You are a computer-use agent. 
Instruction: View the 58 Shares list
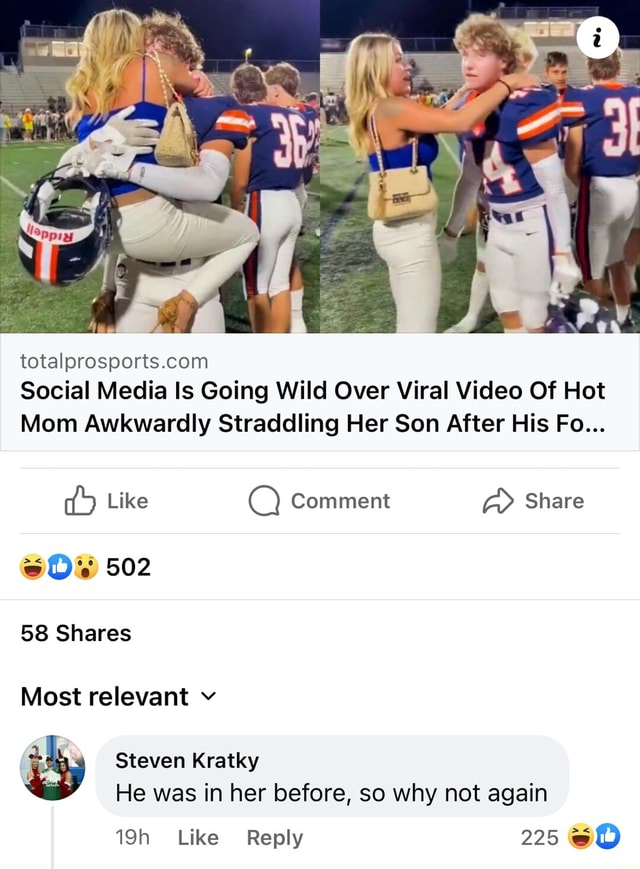[76, 633]
